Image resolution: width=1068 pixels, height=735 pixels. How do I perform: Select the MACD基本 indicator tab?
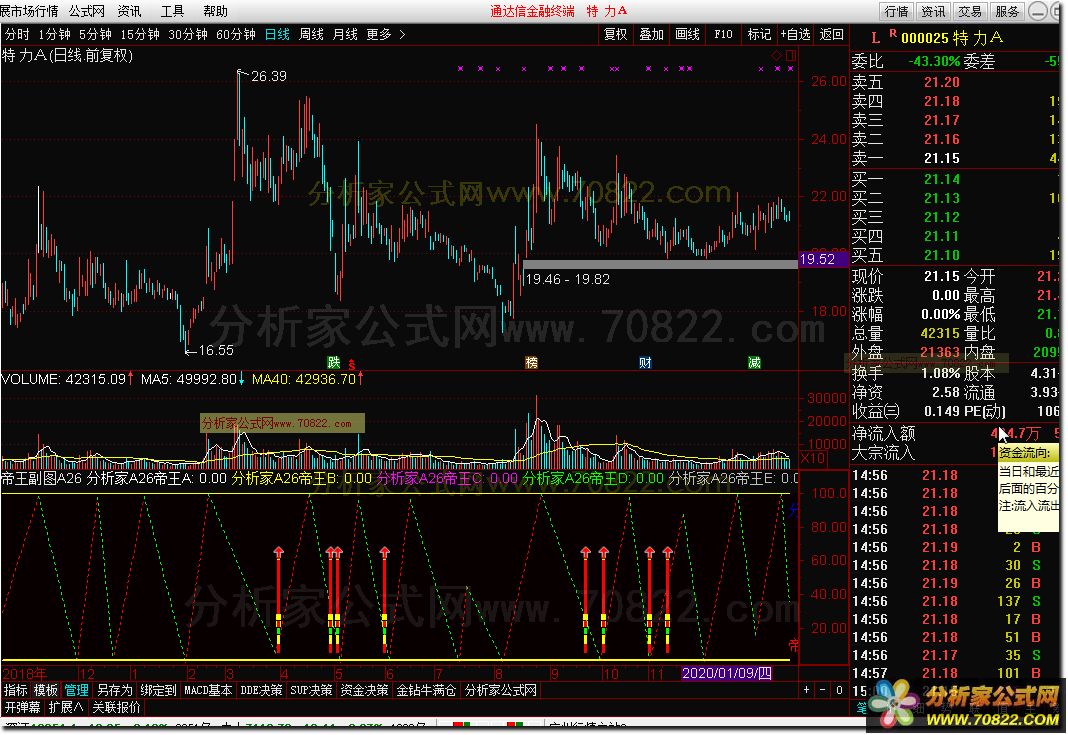(x=208, y=690)
